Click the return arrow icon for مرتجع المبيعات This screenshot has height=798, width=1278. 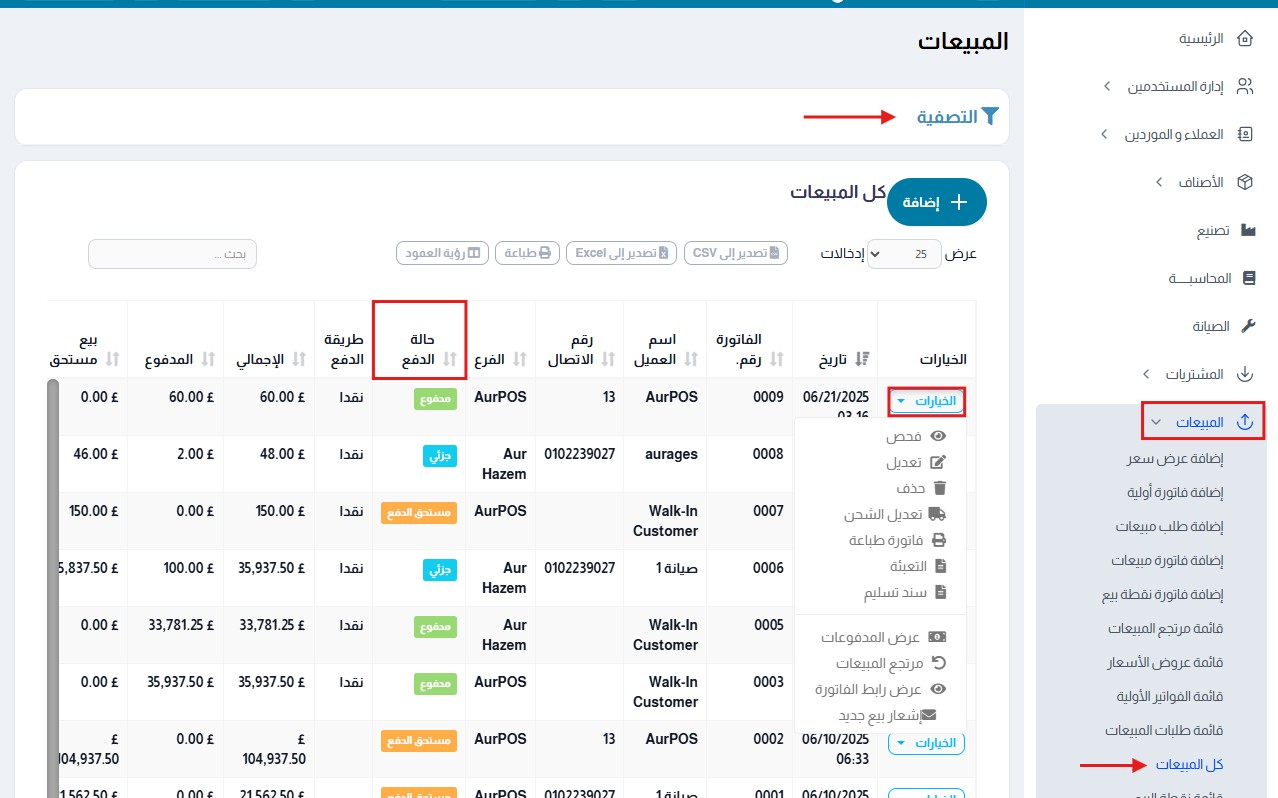tap(939, 663)
